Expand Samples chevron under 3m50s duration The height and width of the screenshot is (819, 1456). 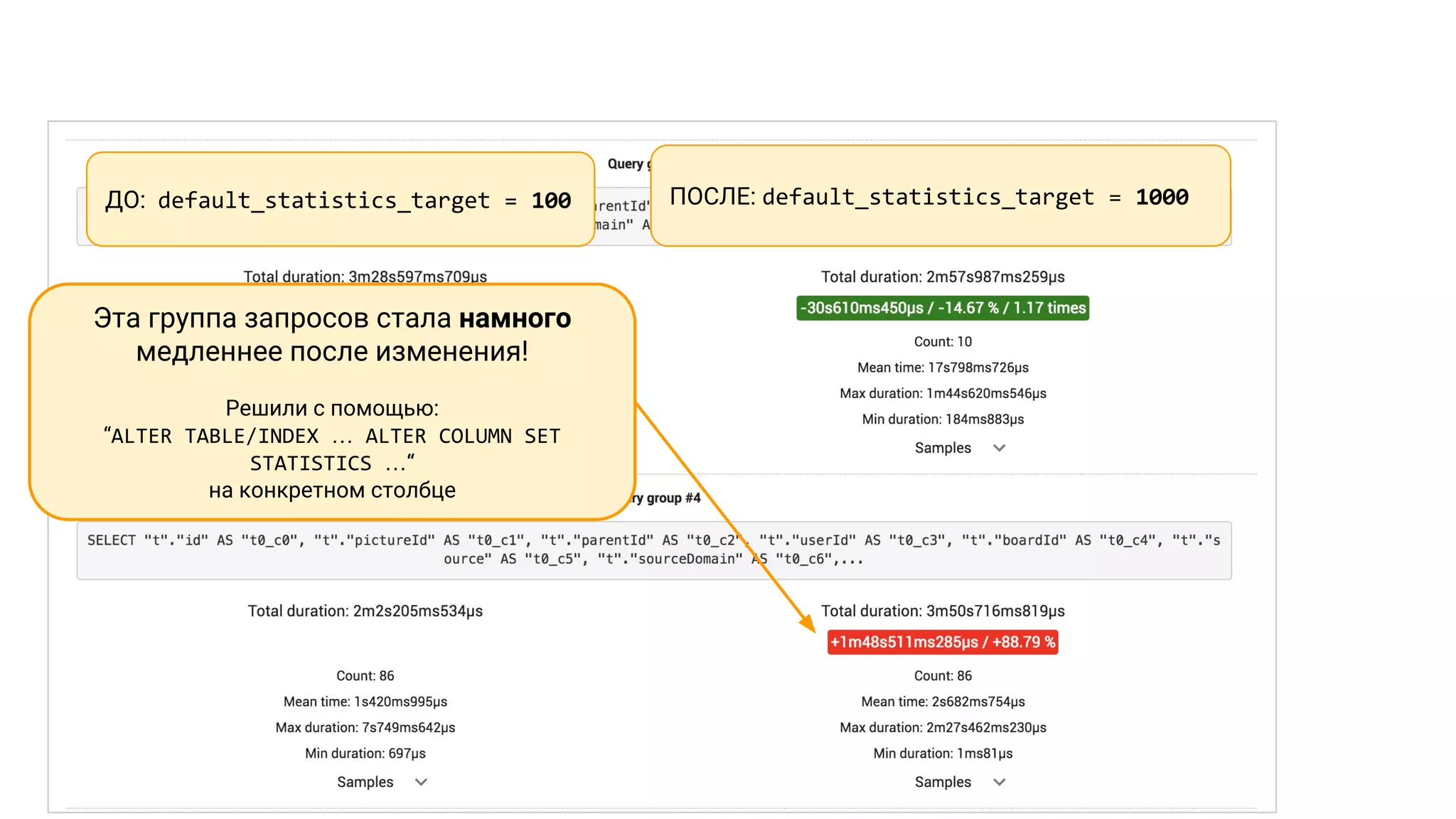(x=999, y=782)
